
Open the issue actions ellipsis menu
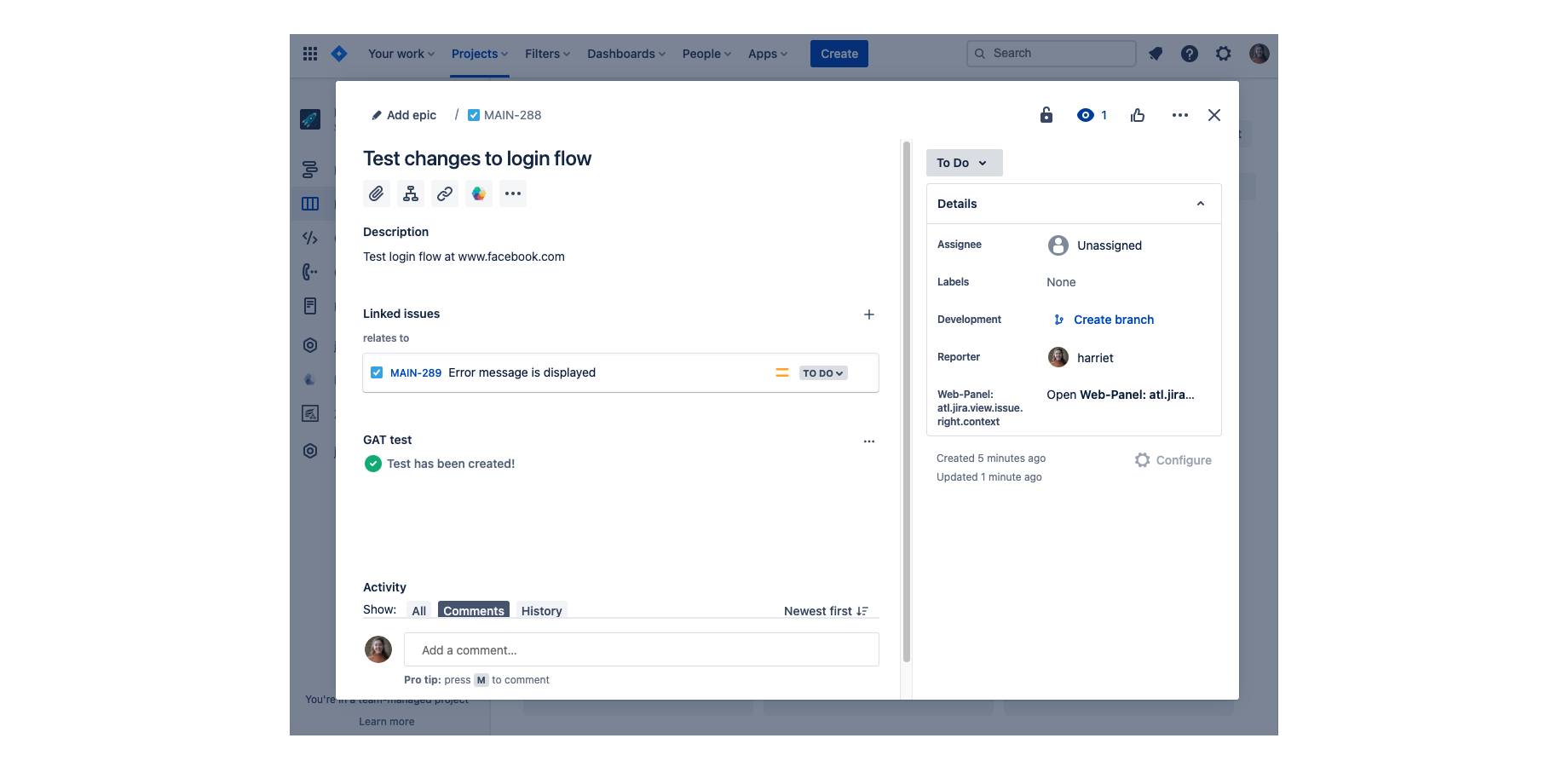[x=1180, y=115]
